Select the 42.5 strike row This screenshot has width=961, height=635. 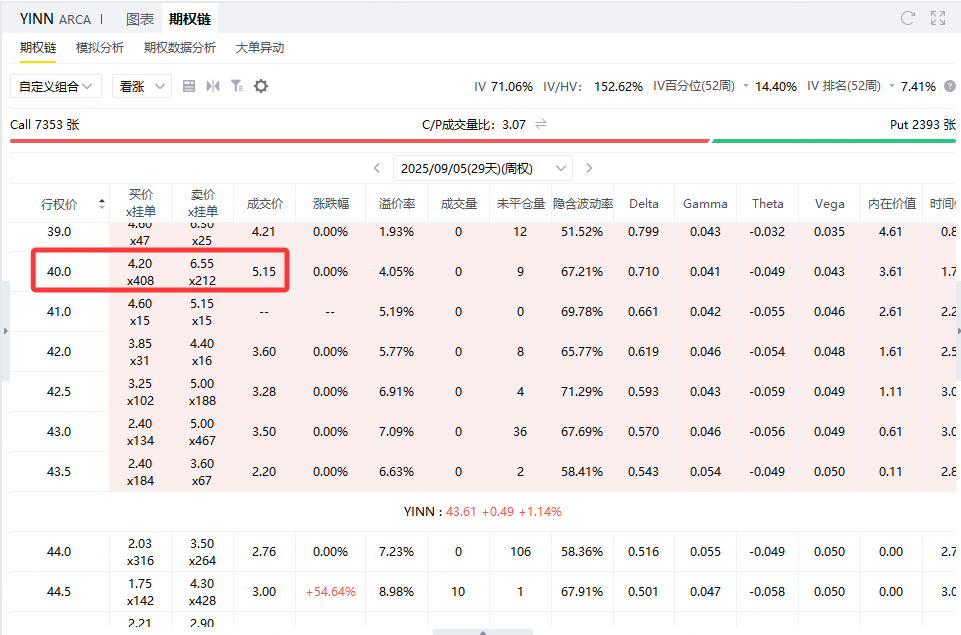482,392
